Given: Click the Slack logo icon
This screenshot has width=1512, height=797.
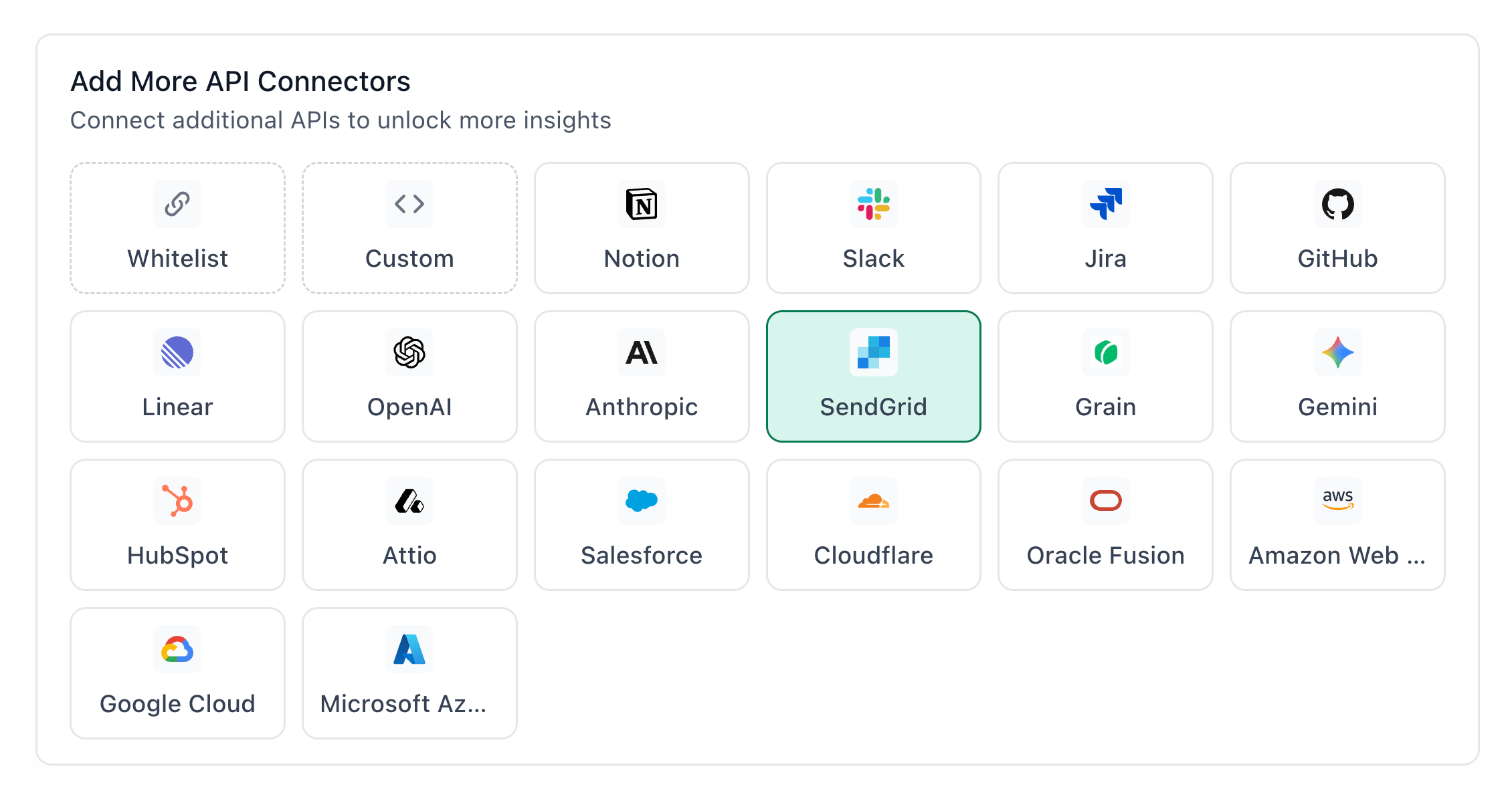Looking at the screenshot, I should click(874, 204).
